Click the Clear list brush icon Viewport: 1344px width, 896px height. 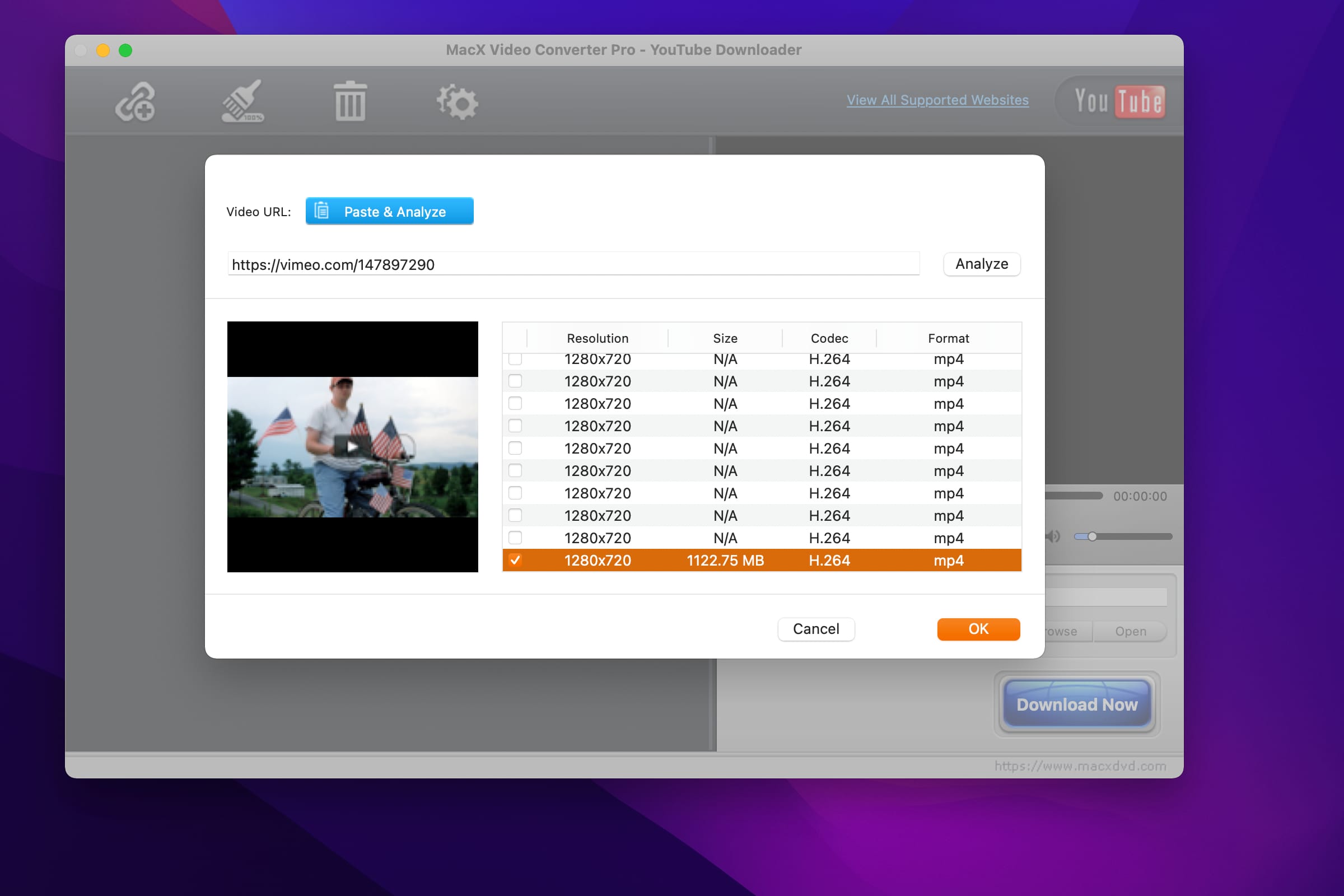click(243, 101)
